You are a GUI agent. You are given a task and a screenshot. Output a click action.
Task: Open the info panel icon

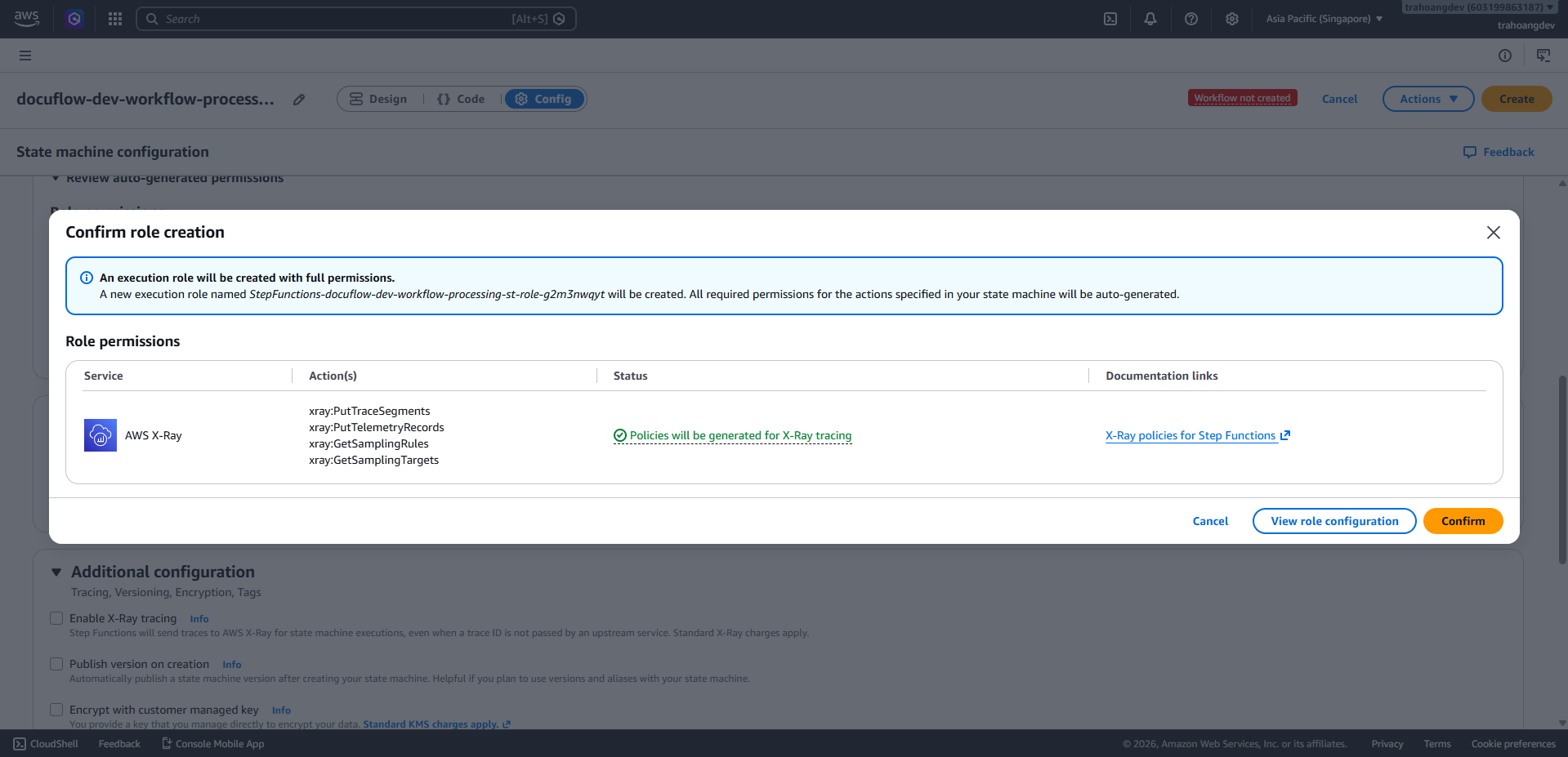pyautogui.click(x=1505, y=56)
